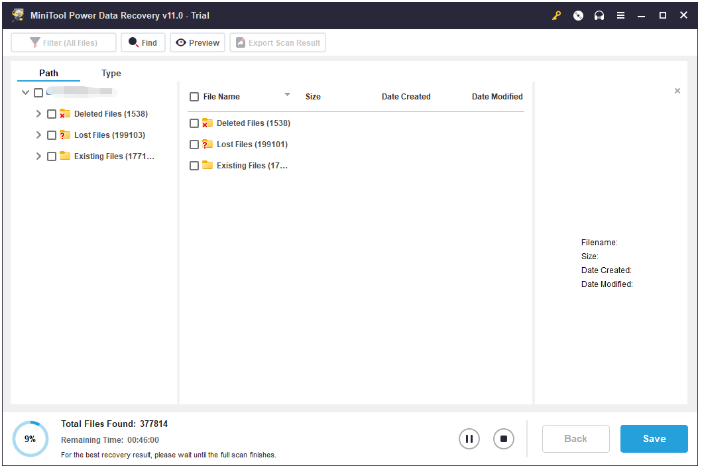Close the file preview panel
This screenshot has height=469, width=702.
[x=677, y=91]
